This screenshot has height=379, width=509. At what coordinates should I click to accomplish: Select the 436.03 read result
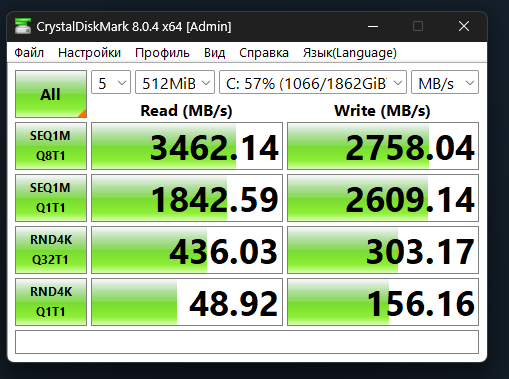tap(187, 250)
